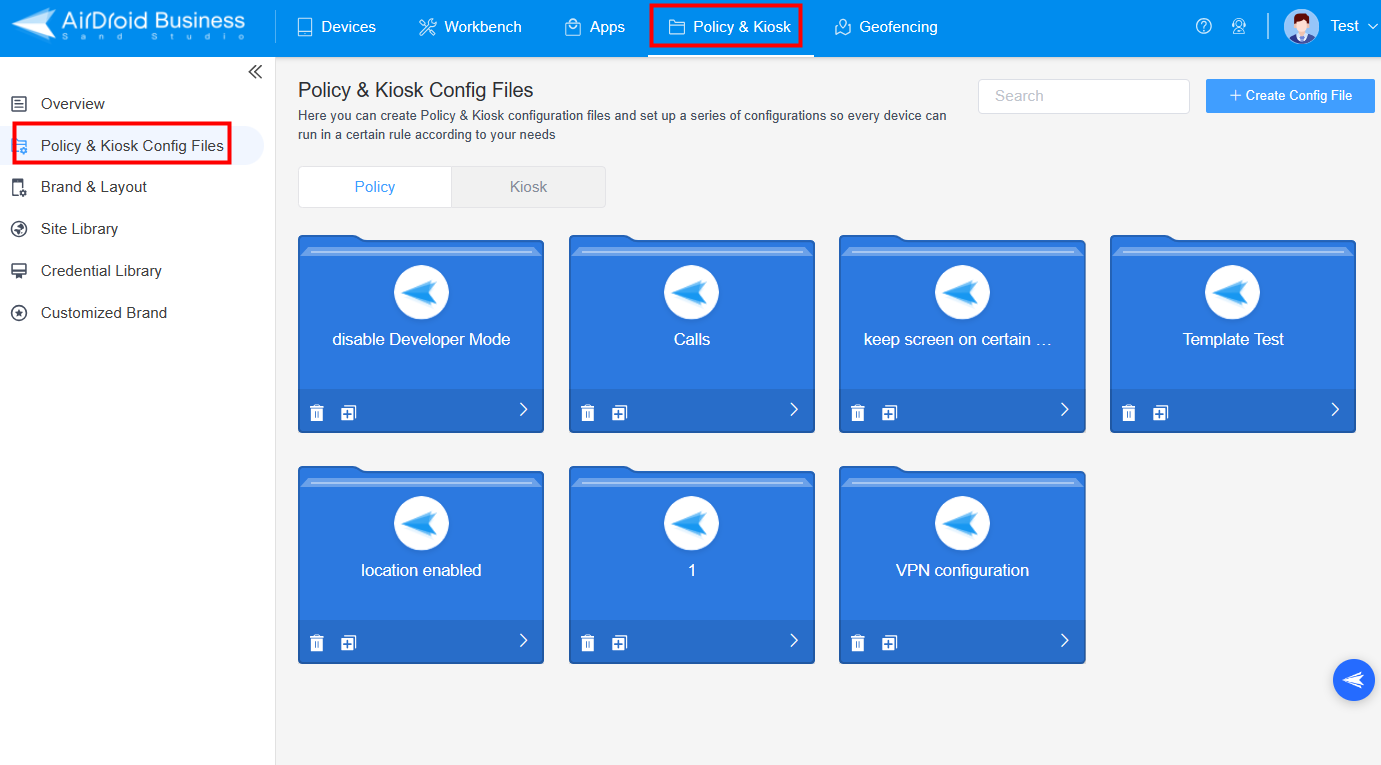
Task: Delete the 'disable Developer Mode' config file
Action: coord(317,413)
